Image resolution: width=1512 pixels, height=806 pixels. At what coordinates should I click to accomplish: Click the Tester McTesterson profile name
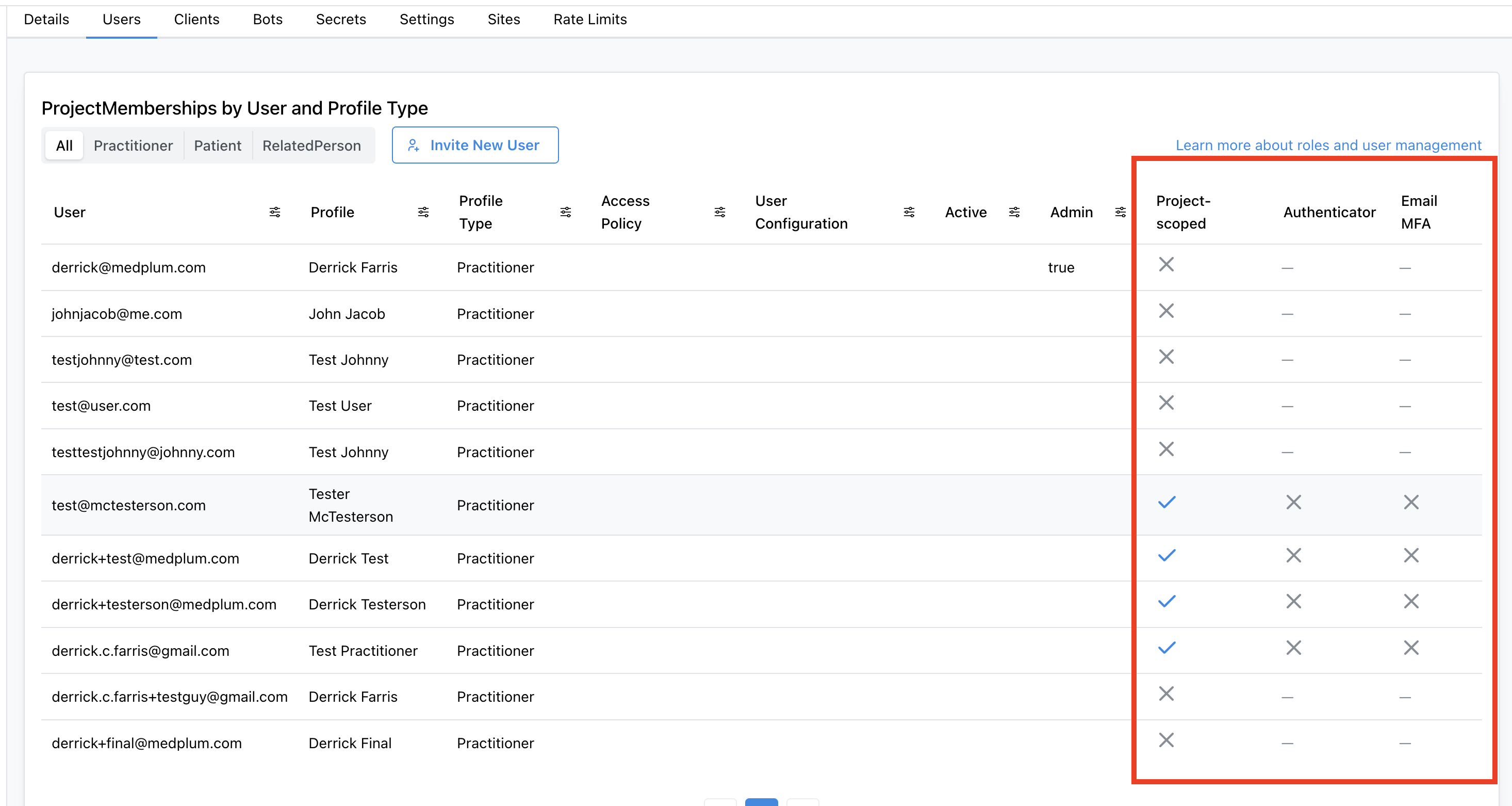click(351, 505)
